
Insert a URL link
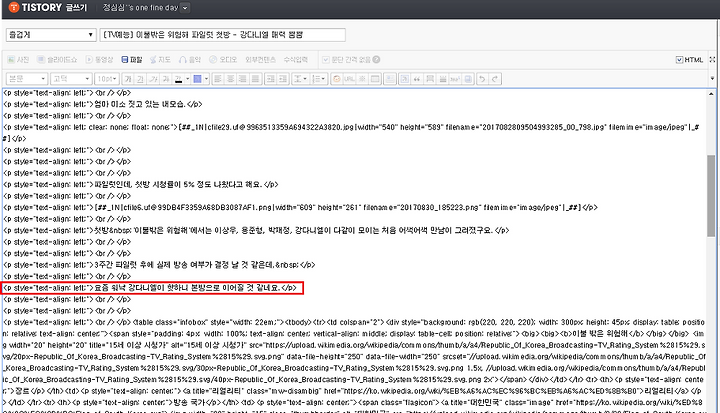(349, 79)
